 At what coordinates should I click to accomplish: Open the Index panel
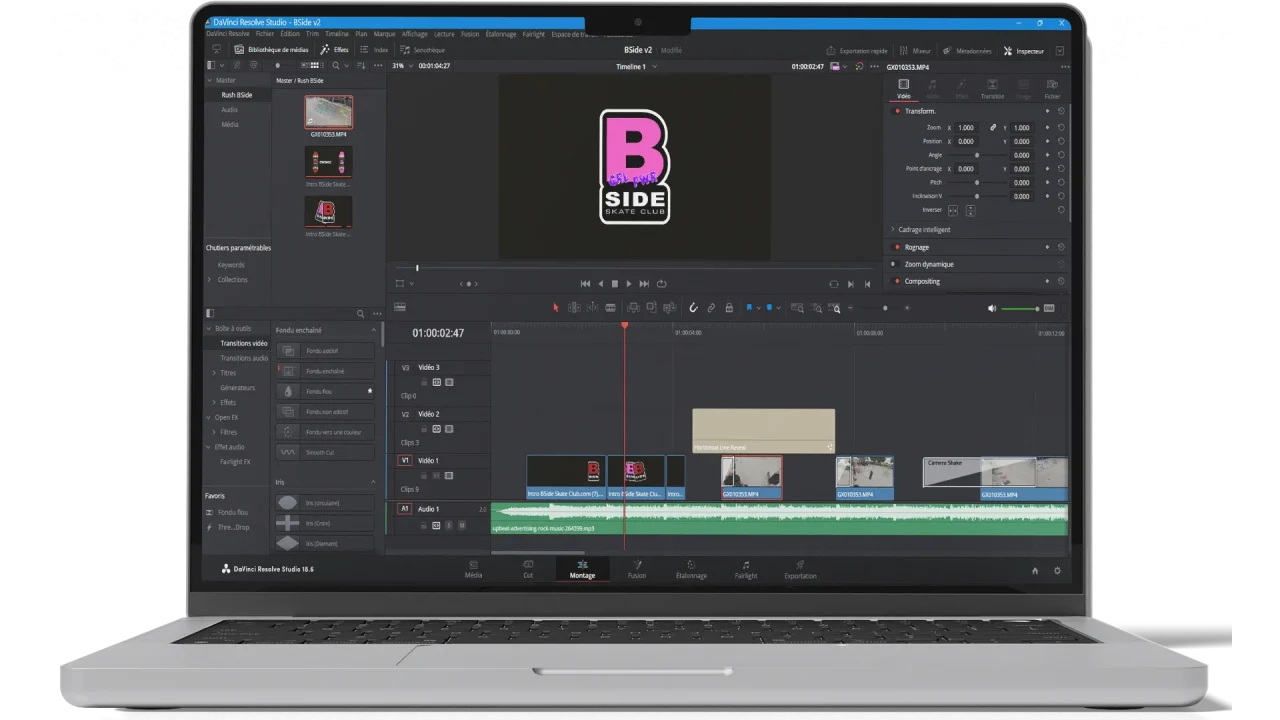tap(374, 50)
